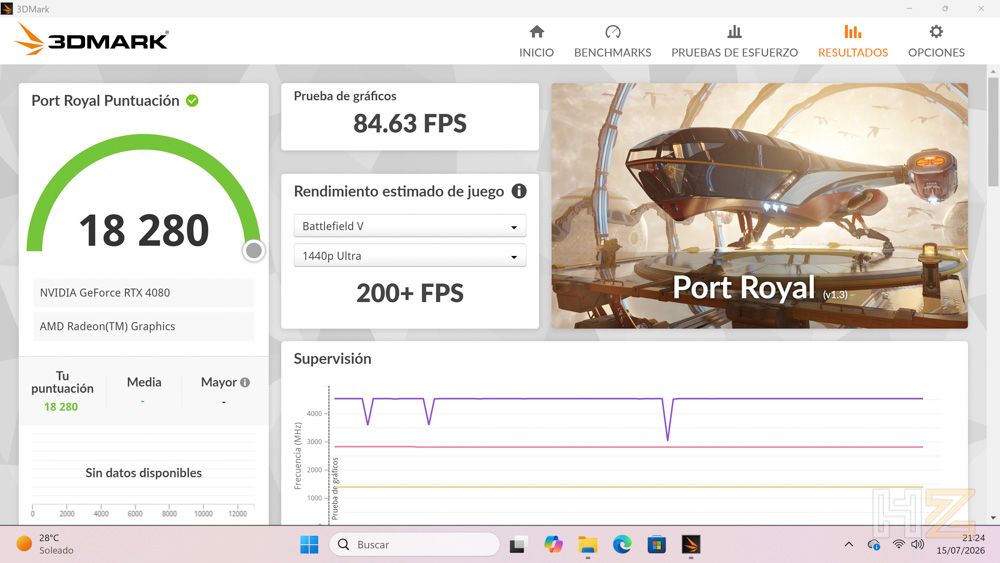Screen dimensions: 1000x563
Task: Click the 84.63 FPS graphics test value
Action: pos(410,124)
